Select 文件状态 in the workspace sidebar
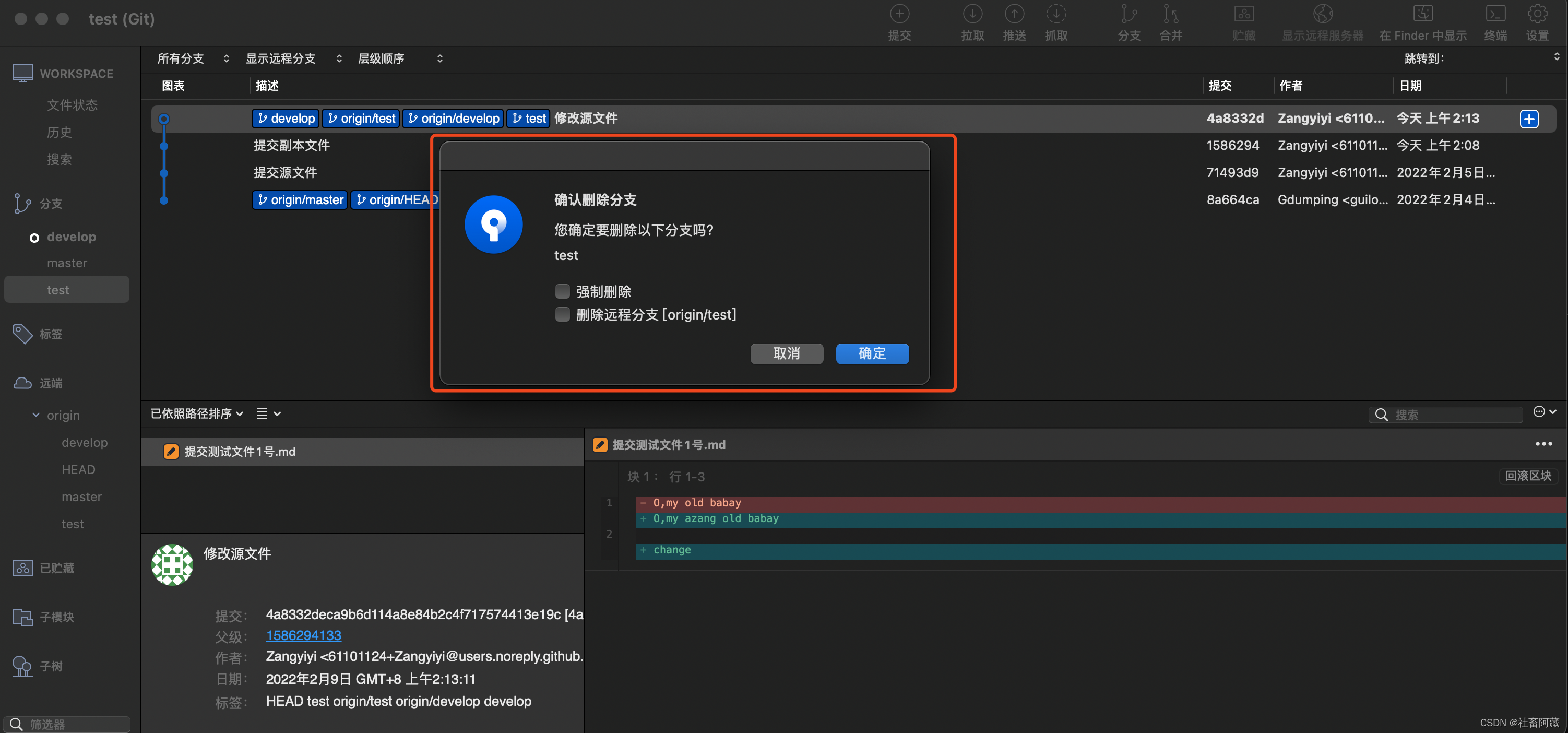 [72, 105]
